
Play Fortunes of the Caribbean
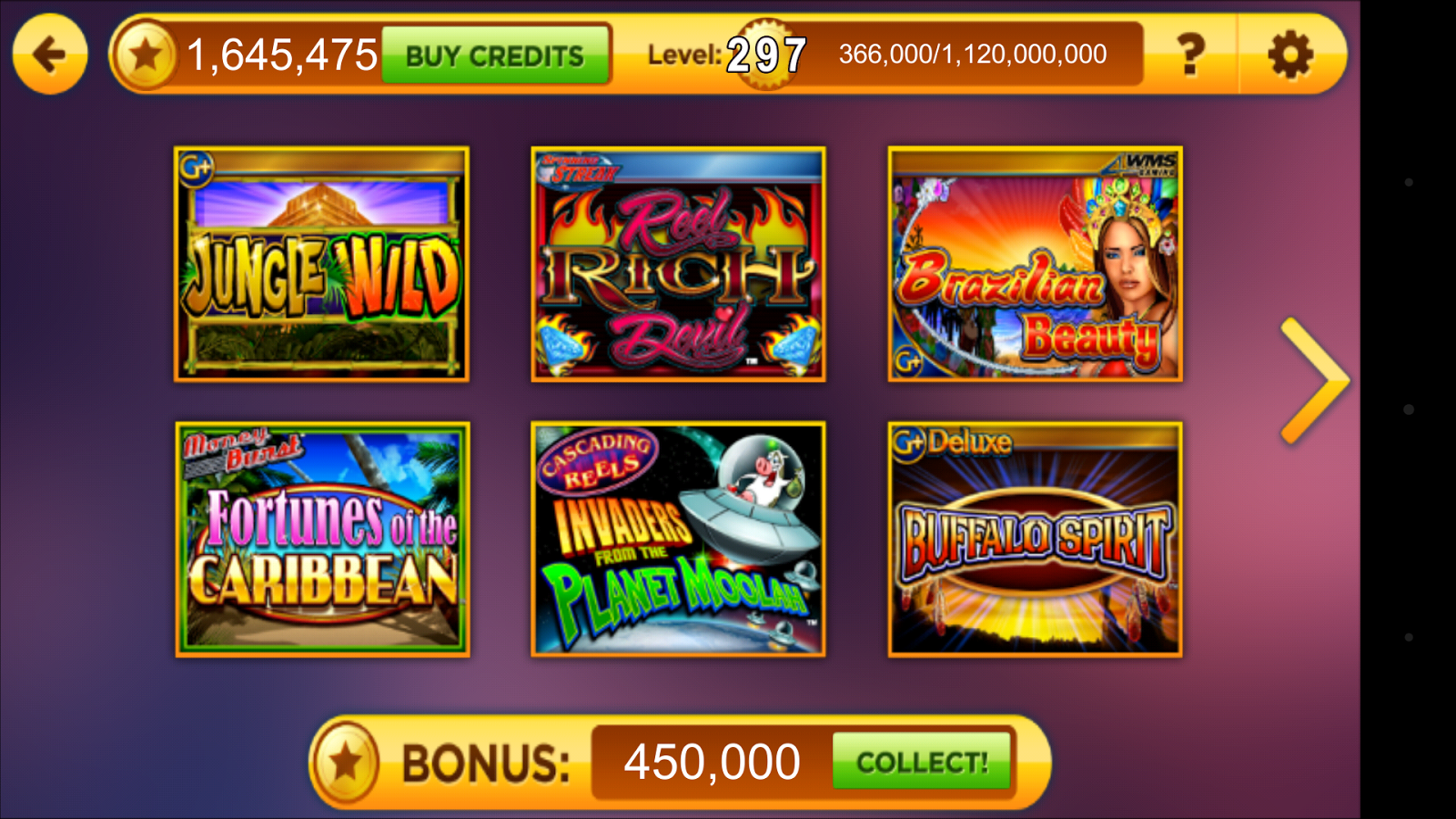point(322,539)
